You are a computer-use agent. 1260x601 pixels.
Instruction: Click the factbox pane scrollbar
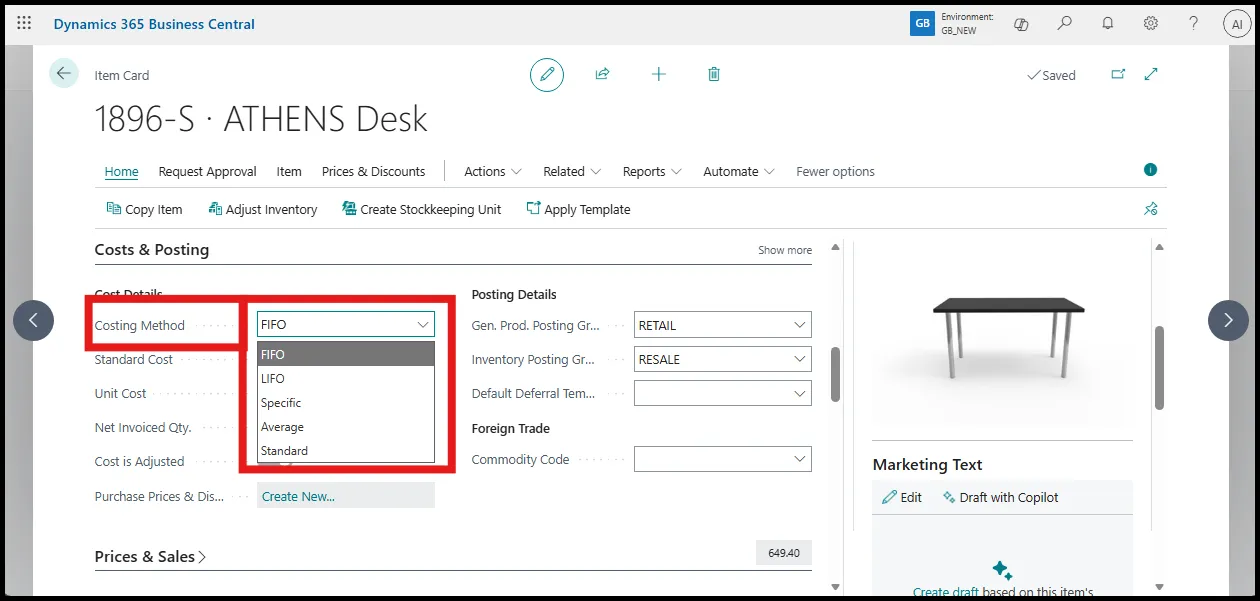pyautogui.click(x=1160, y=367)
